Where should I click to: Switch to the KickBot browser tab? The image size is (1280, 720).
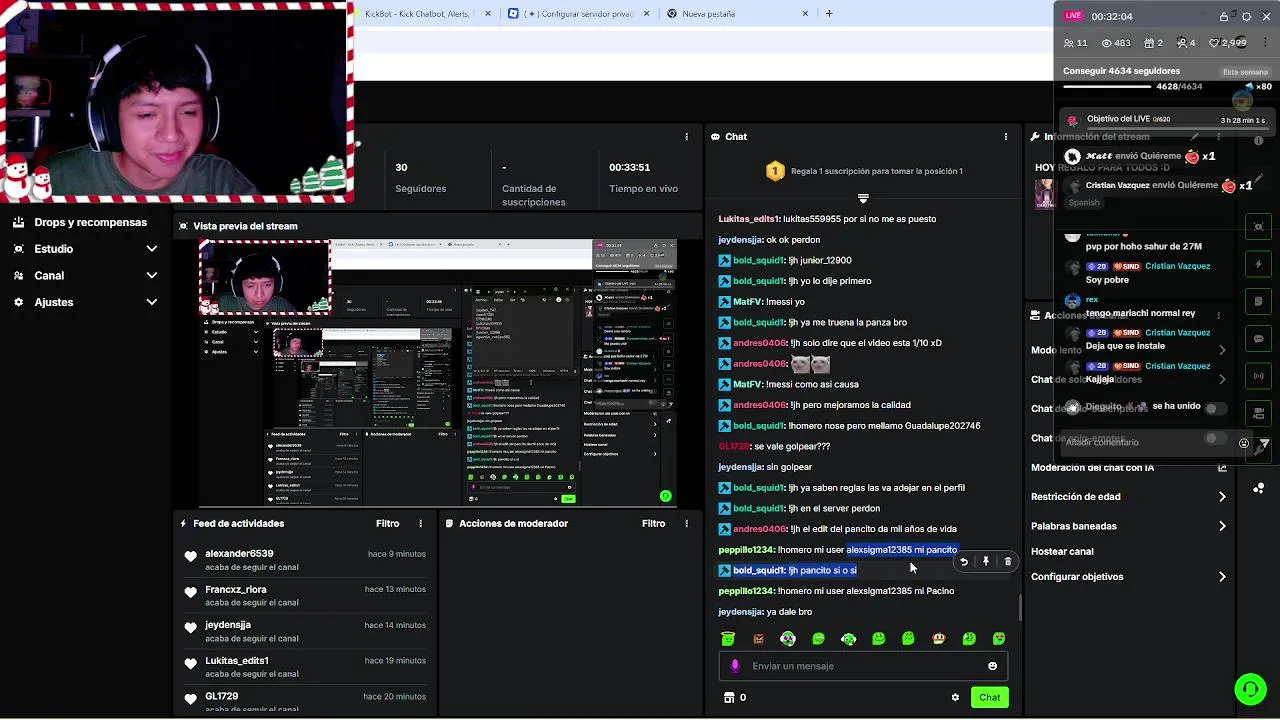tap(420, 14)
